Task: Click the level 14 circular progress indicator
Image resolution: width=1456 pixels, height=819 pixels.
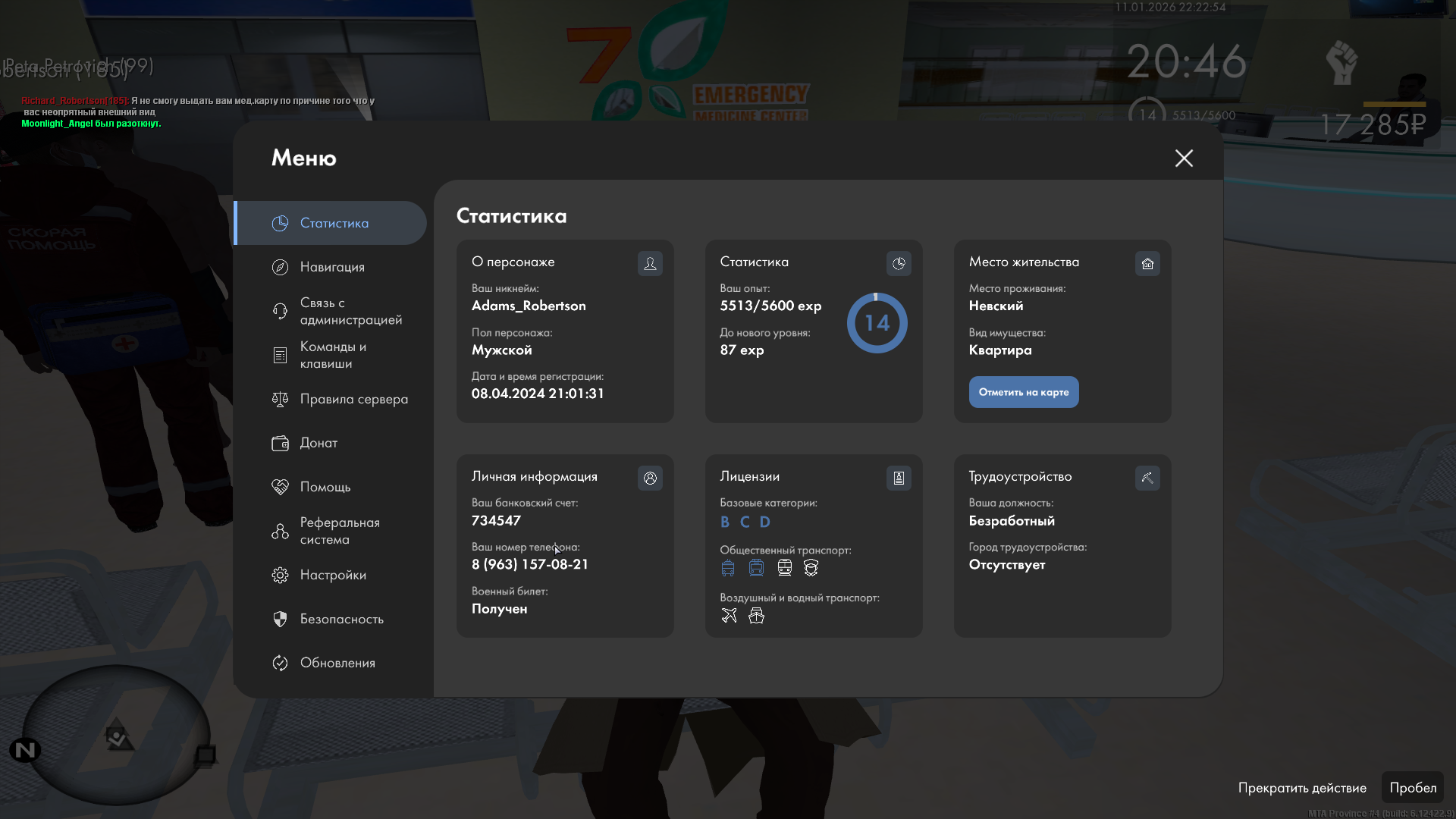Action: tap(877, 323)
